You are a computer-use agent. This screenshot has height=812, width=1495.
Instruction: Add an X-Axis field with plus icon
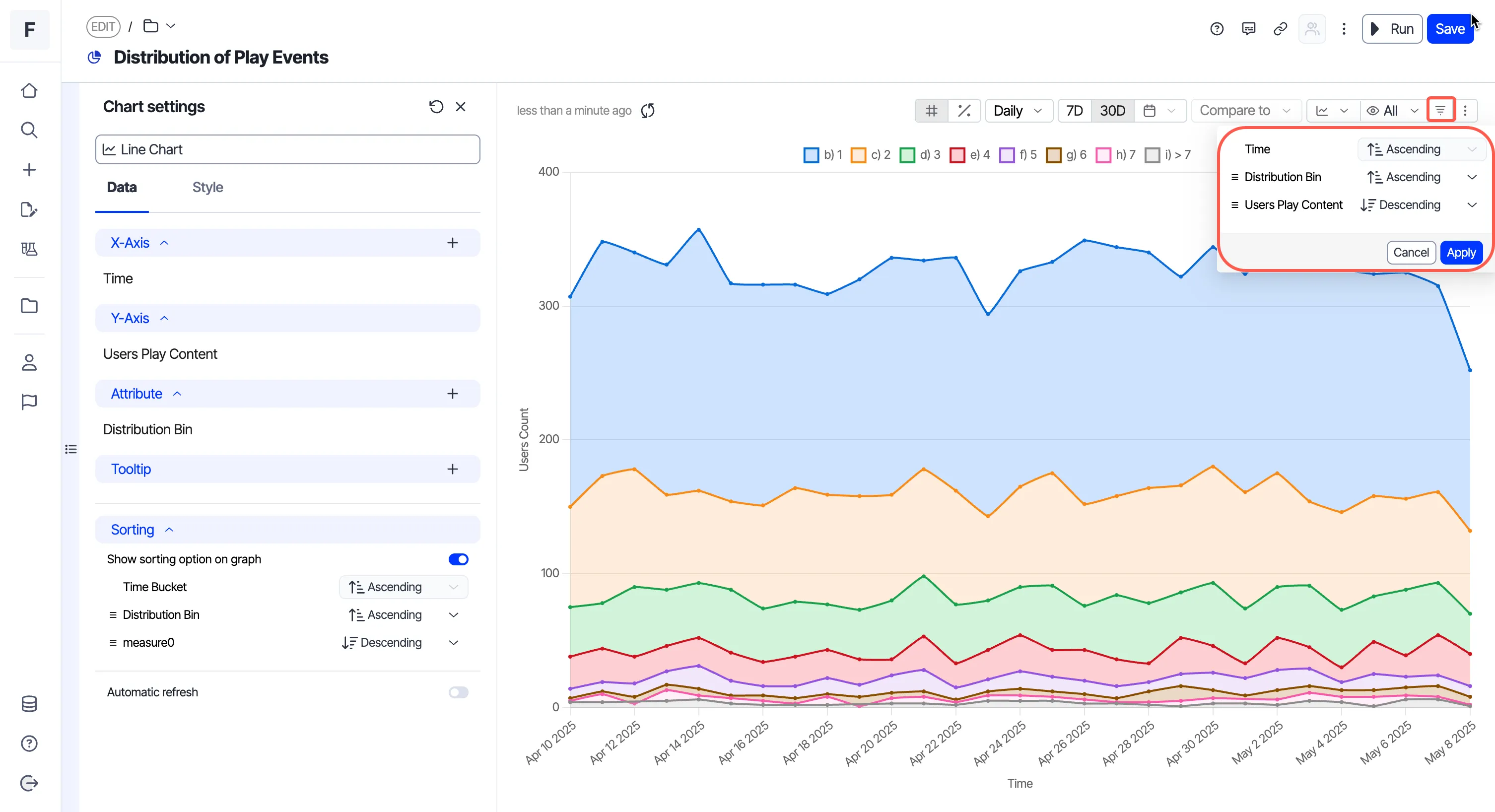(x=453, y=243)
